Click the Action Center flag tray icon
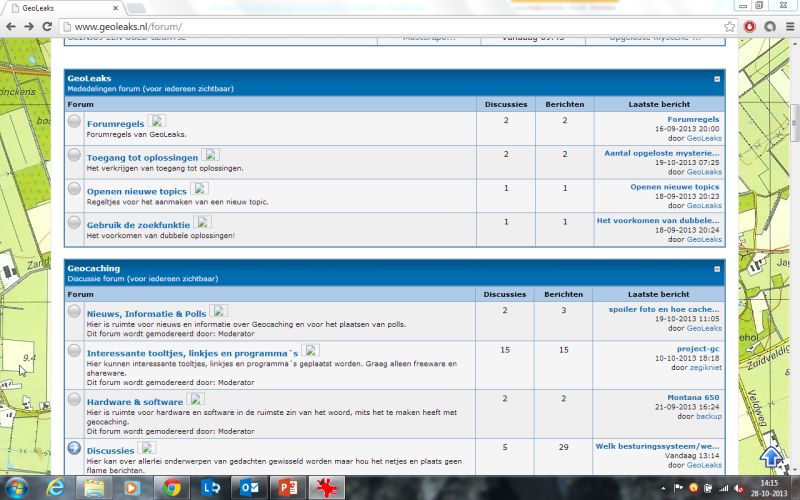 [679, 489]
